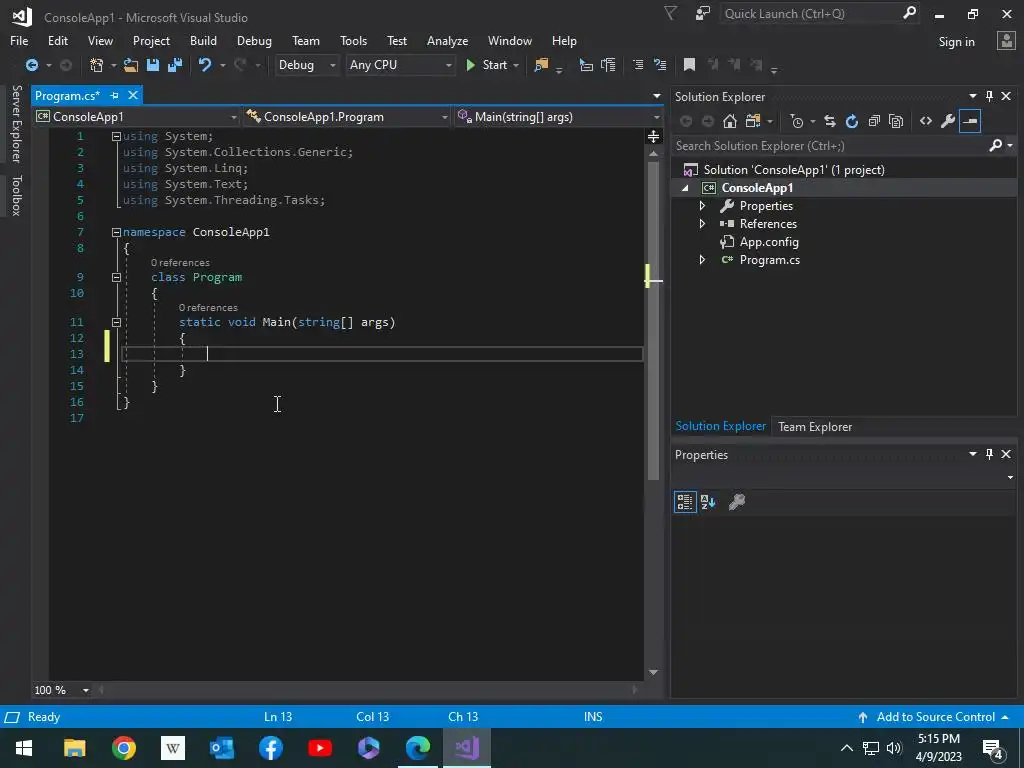Expand the Program.cs node in Solution Explorer
This screenshot has width=1024, height=768.
pos(702,259)
